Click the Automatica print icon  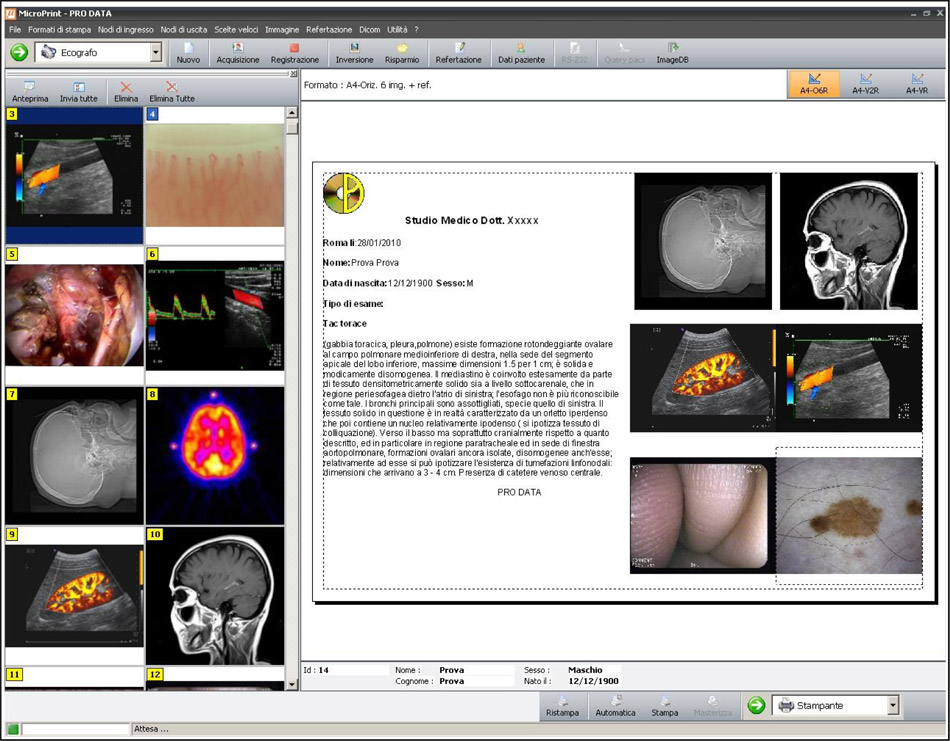point(615,706)
